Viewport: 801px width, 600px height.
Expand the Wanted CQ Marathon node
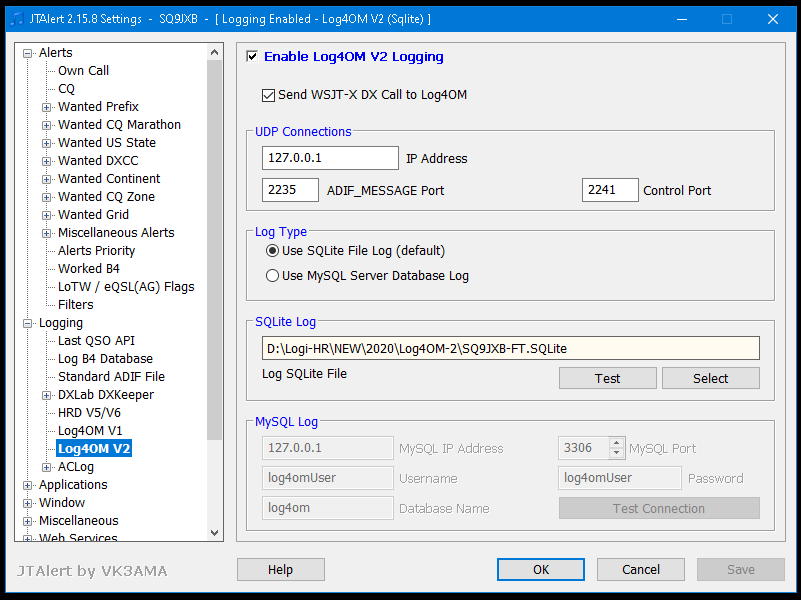(46, 125)
